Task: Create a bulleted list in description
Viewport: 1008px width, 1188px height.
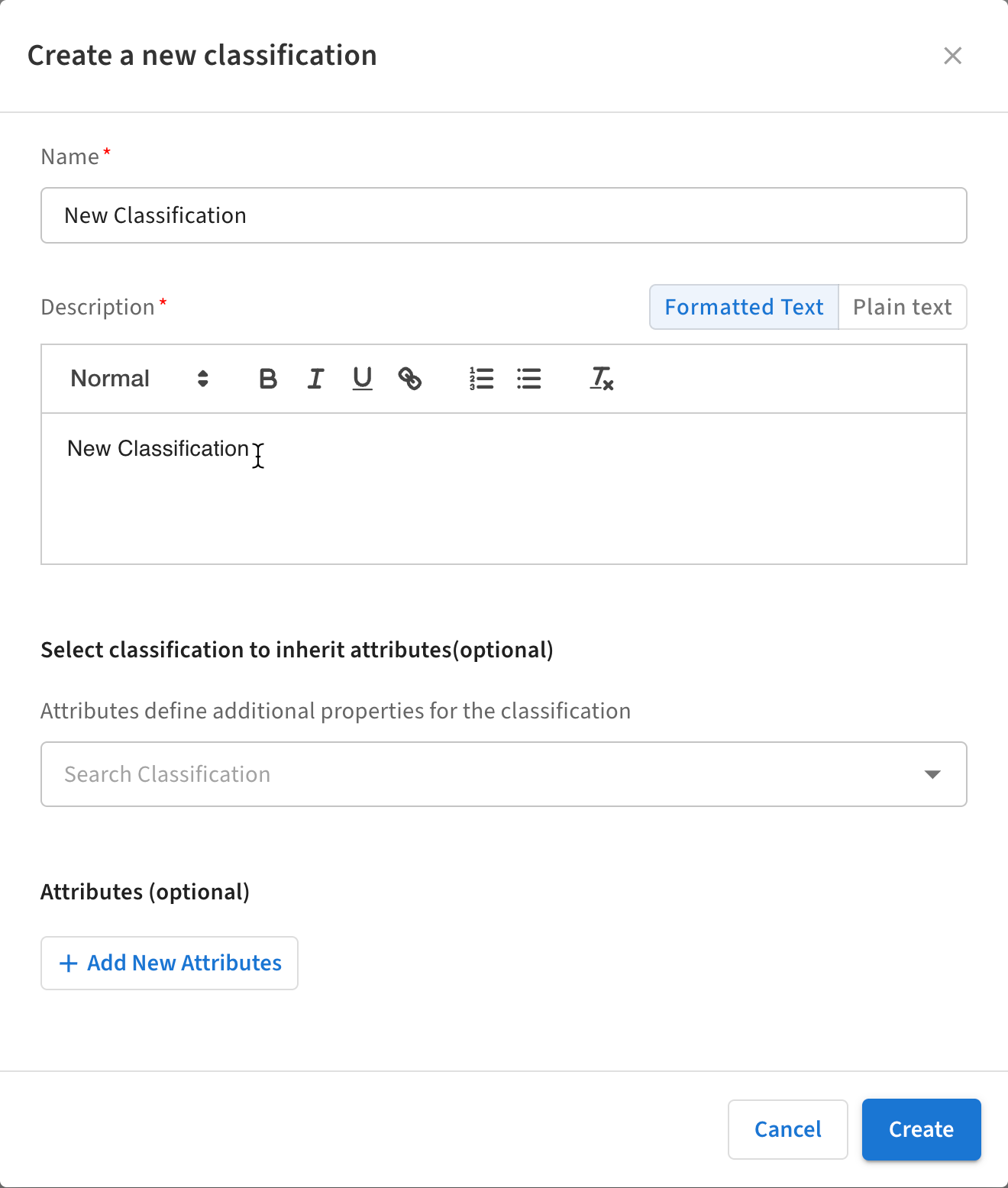Action: (x=529, y=379)
